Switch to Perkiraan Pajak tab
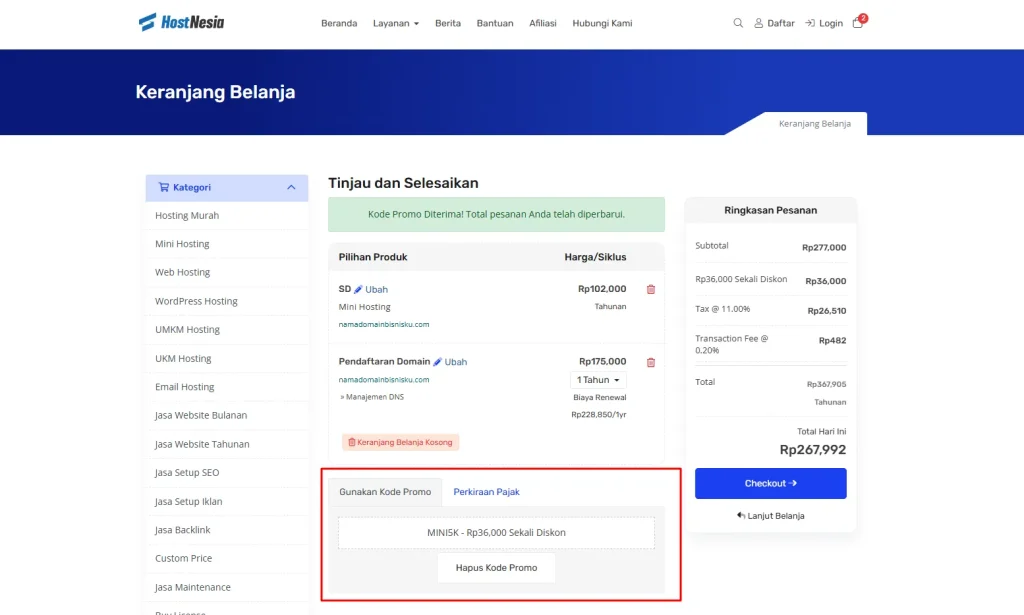The image size is (1024, 615). pyautogui.click(x=486, y=492)
